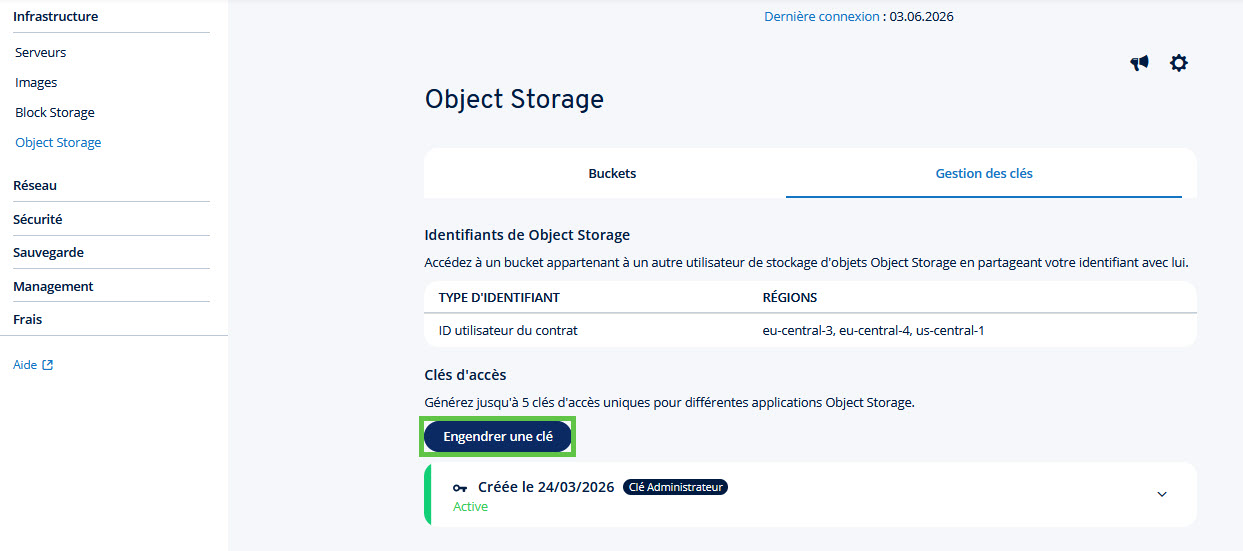Click the key icon beside Créée le
Viewport: 1243px width, 551px height.
tap(460, 488)
